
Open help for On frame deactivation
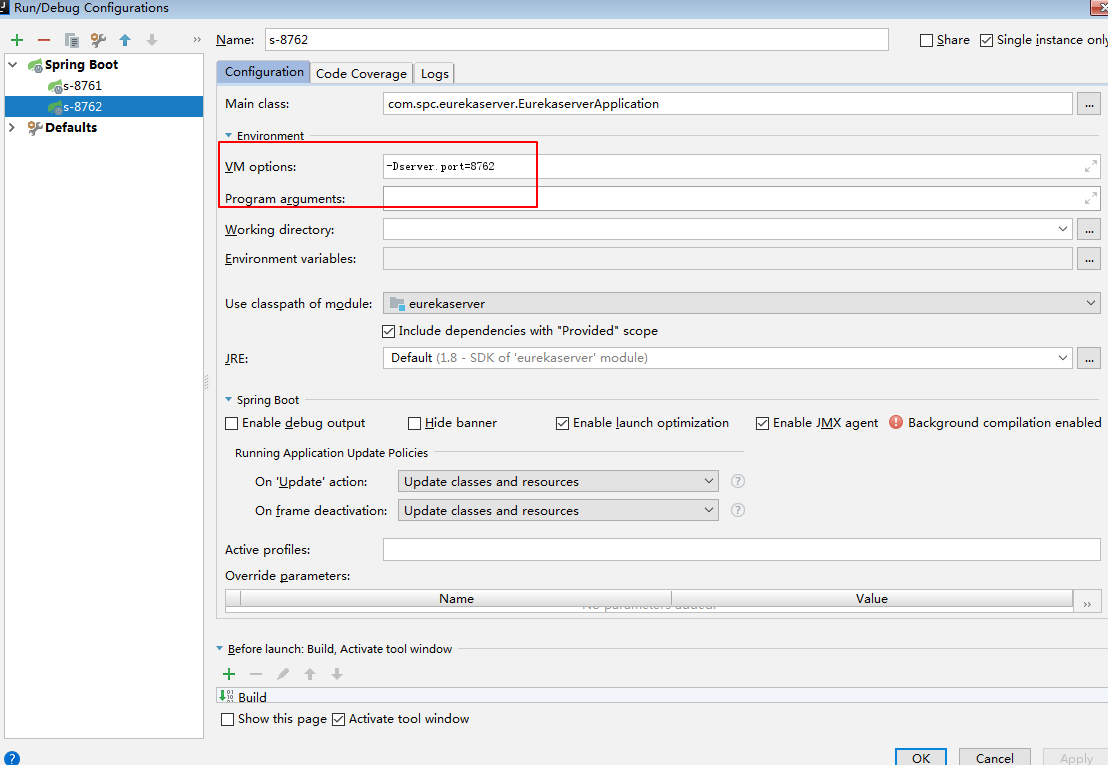[738, 510]
